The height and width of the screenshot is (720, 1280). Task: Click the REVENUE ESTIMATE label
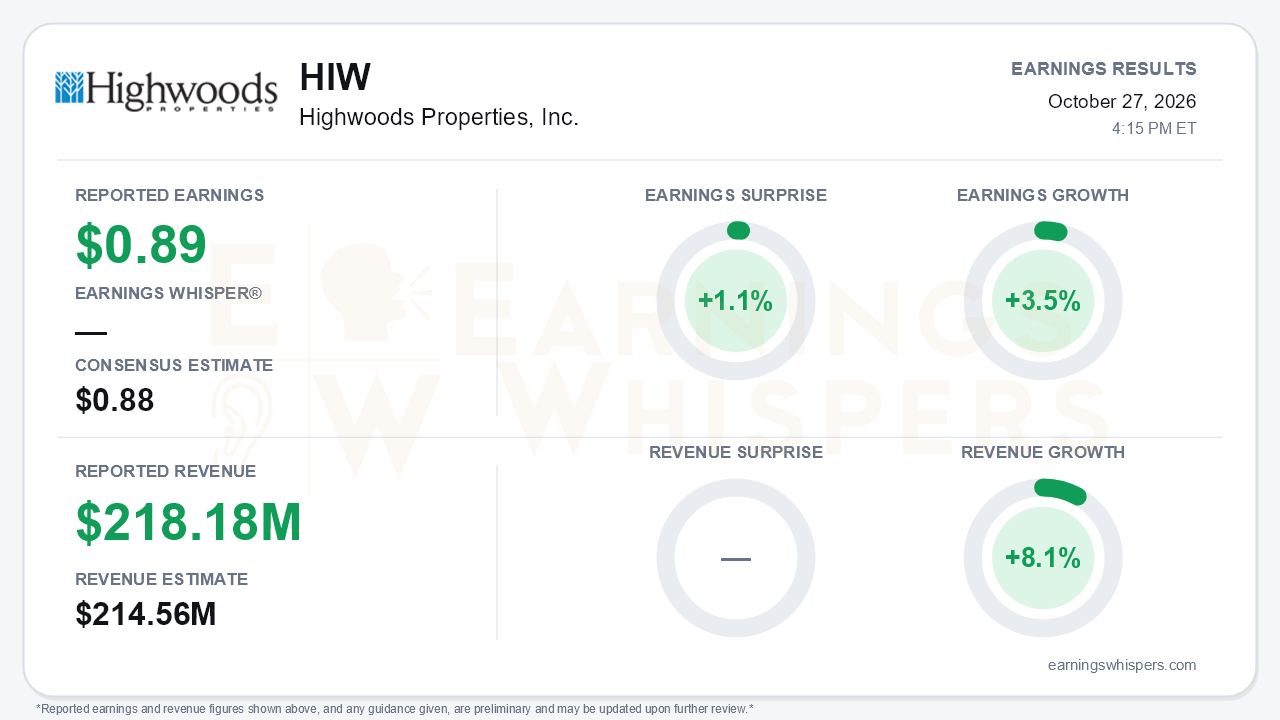pyautogui.click(x=162, y=579)
